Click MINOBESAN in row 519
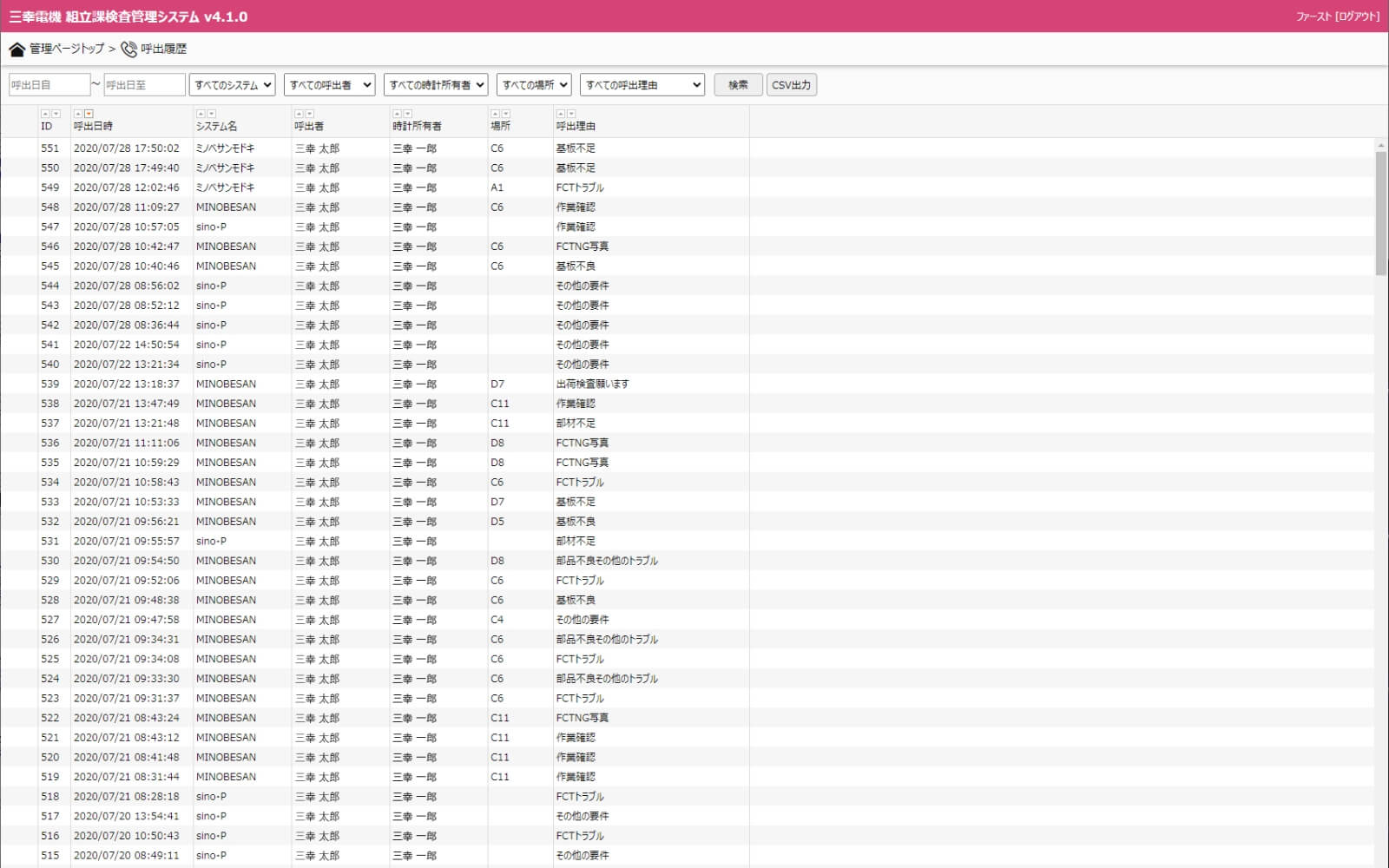This screenshot has width=1389, height=868. (226, 777)
